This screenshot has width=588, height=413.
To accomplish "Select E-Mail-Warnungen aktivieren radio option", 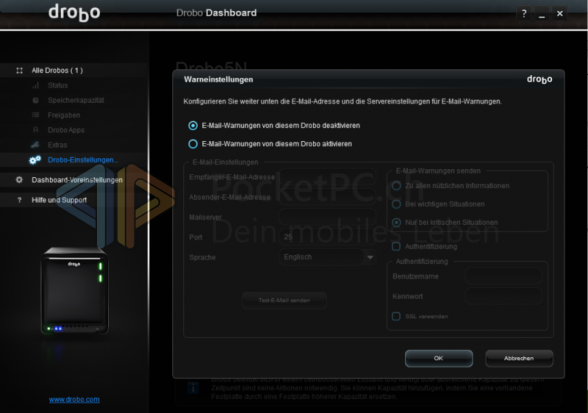I will pyautogui.click(x=193, y=144).
